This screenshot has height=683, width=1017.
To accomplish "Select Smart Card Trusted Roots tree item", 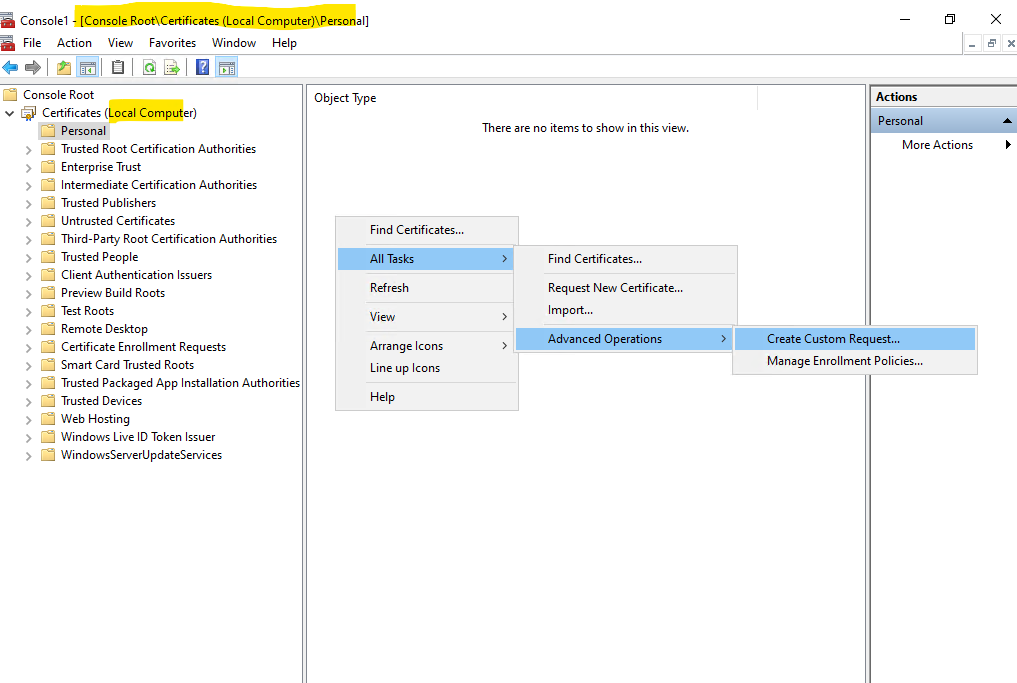I will (127, 365).
